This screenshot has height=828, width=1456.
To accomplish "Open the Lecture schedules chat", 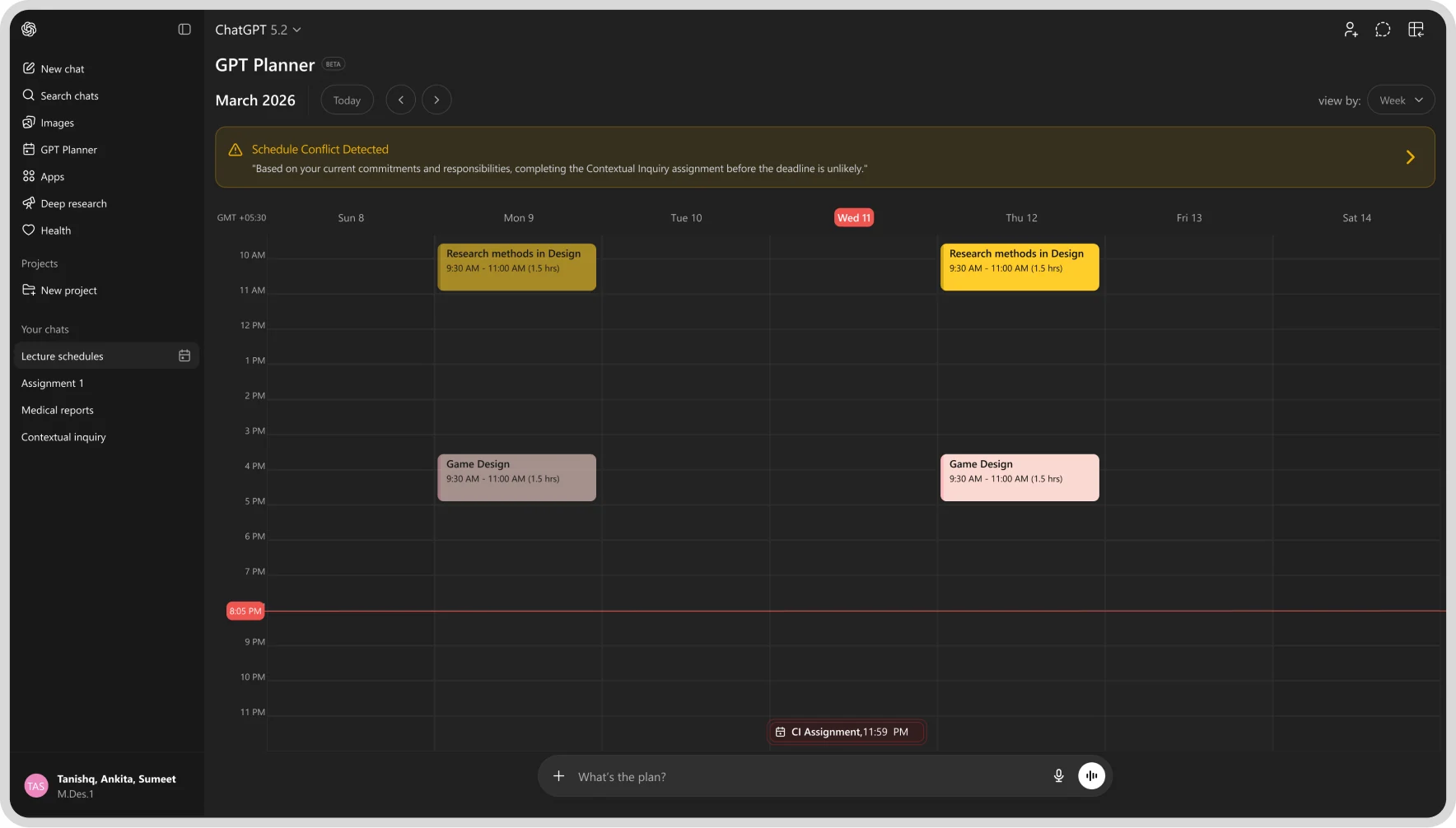I will tap(106, 356).
